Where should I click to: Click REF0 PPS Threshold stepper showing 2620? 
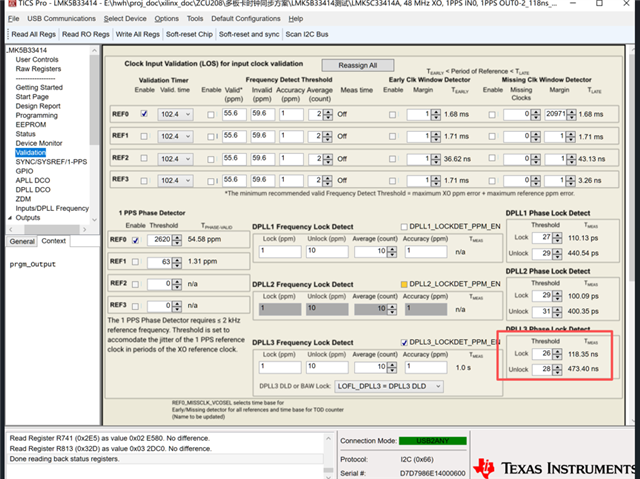177,240
